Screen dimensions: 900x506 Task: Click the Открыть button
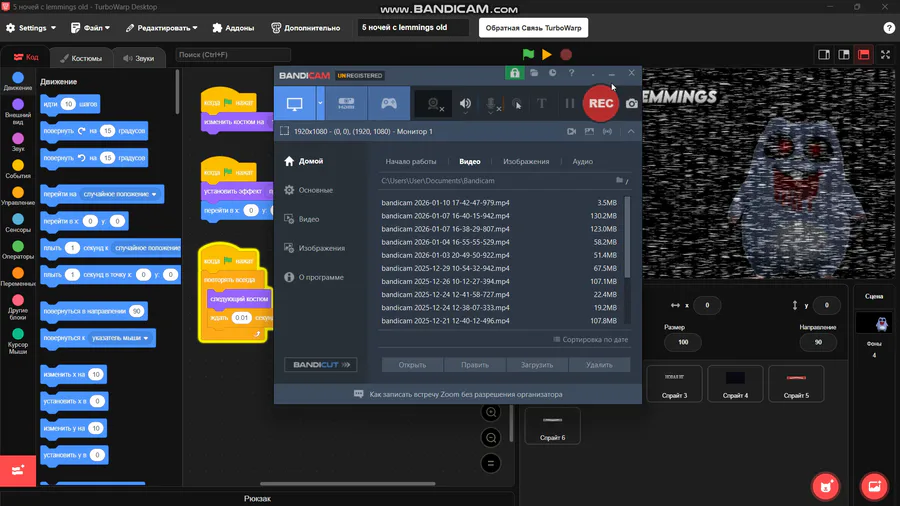coord(412,365)
